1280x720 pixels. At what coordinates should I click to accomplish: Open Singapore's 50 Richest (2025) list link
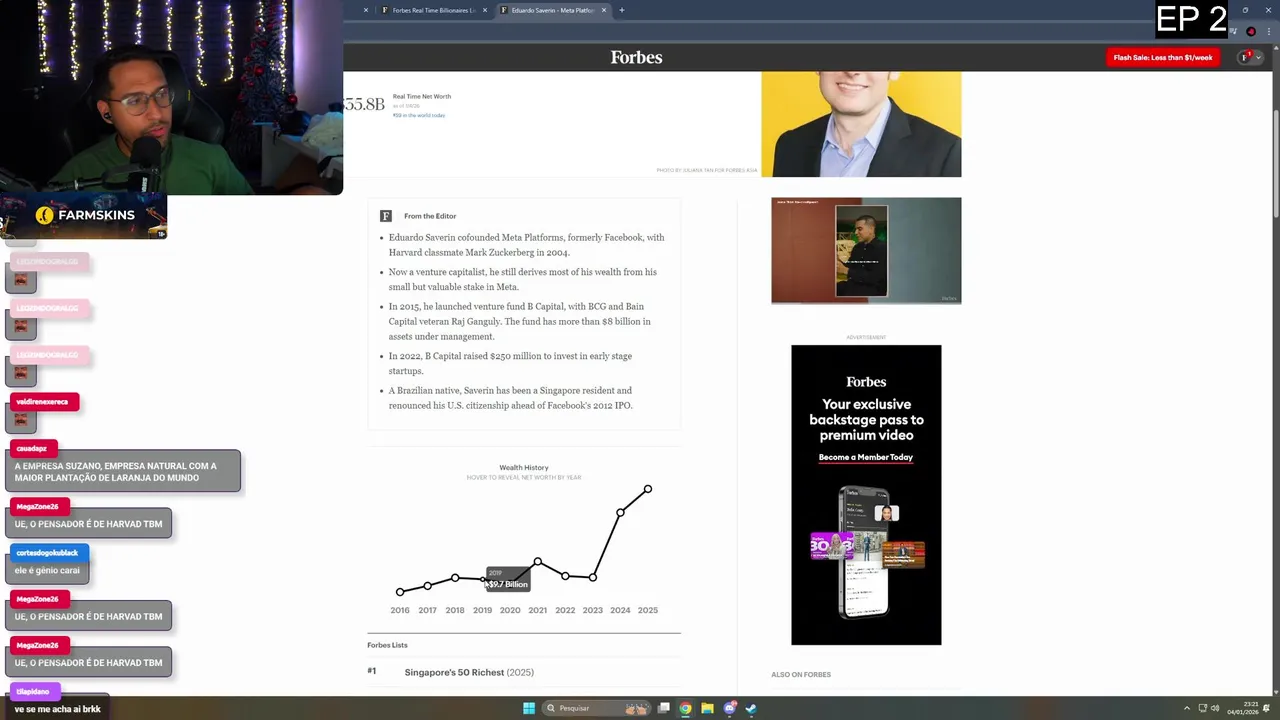469,672
